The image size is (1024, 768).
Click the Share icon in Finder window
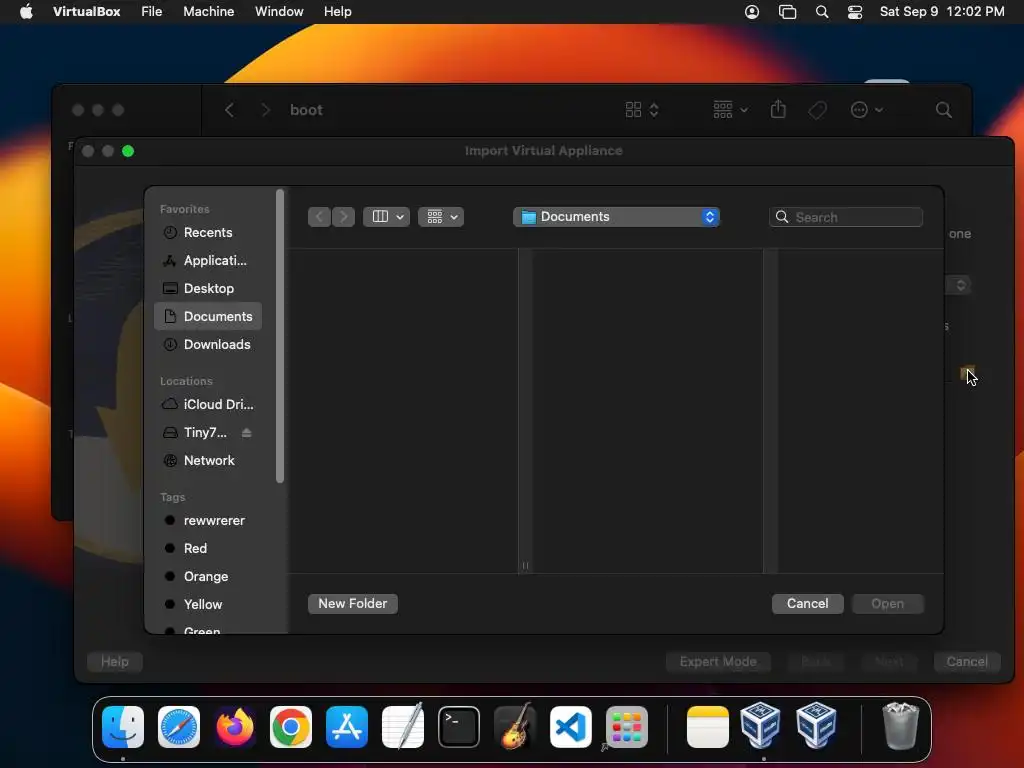(778, 109)
